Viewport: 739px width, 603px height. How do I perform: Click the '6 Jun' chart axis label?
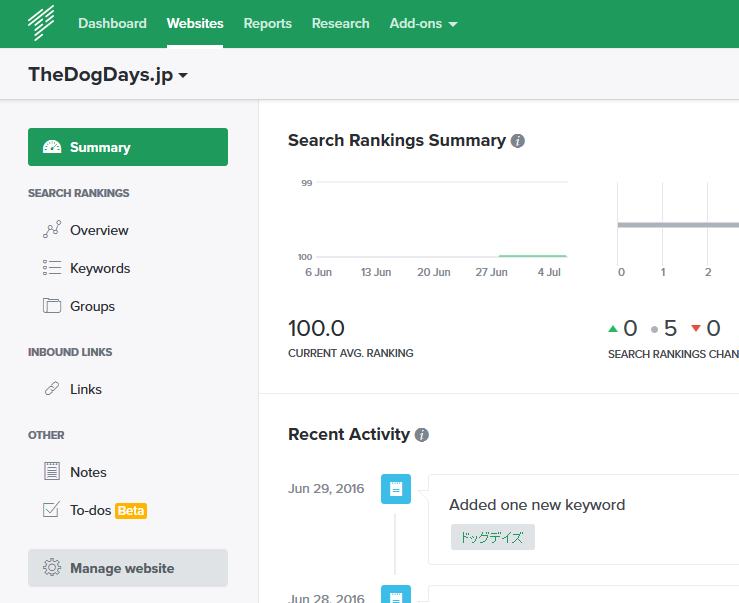click(319, 273)
